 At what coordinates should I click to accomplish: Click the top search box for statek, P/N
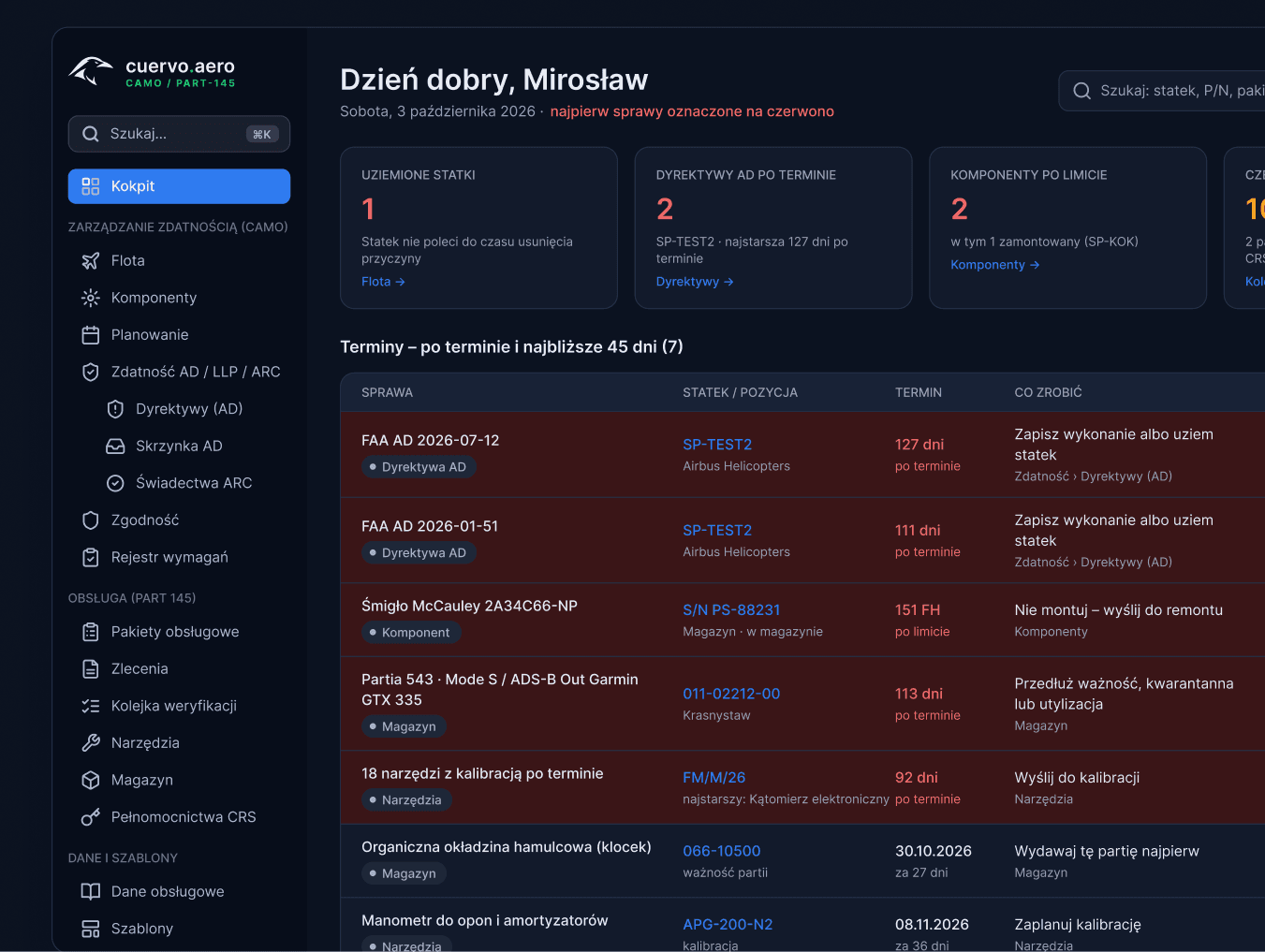tap(1162, 91)
